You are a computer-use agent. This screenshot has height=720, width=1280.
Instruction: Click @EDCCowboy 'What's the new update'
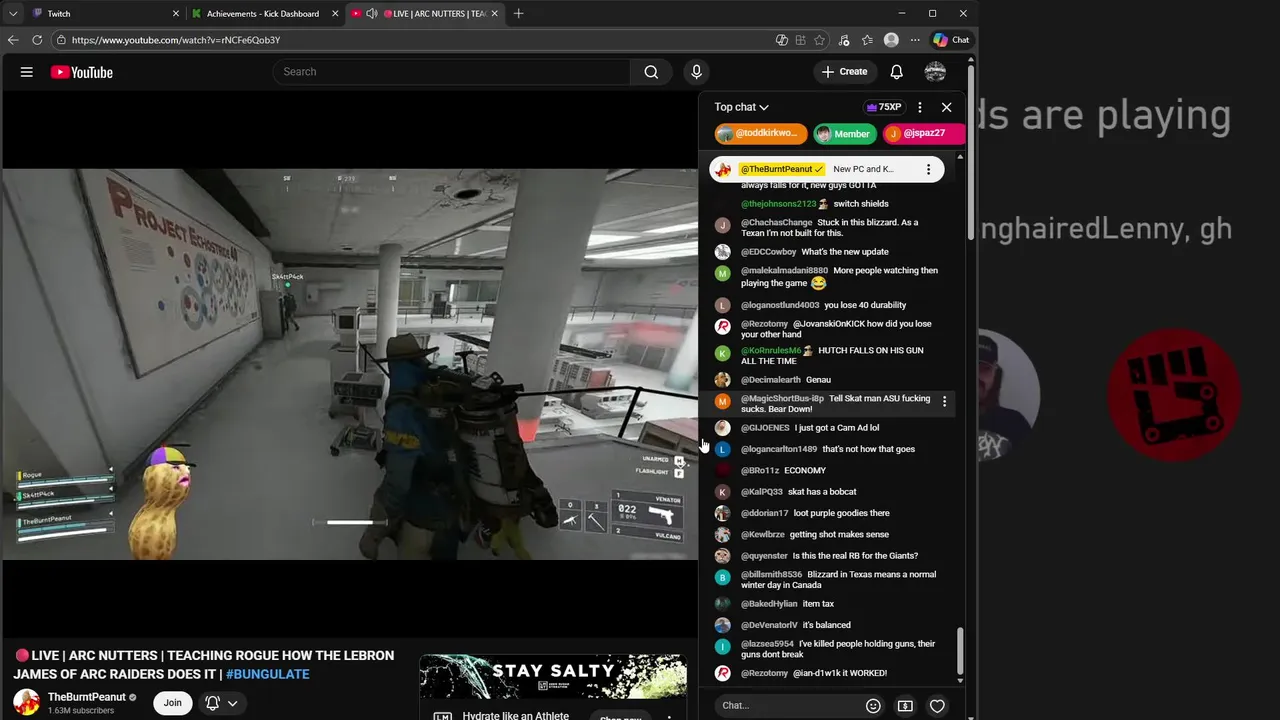coord(845,252)
